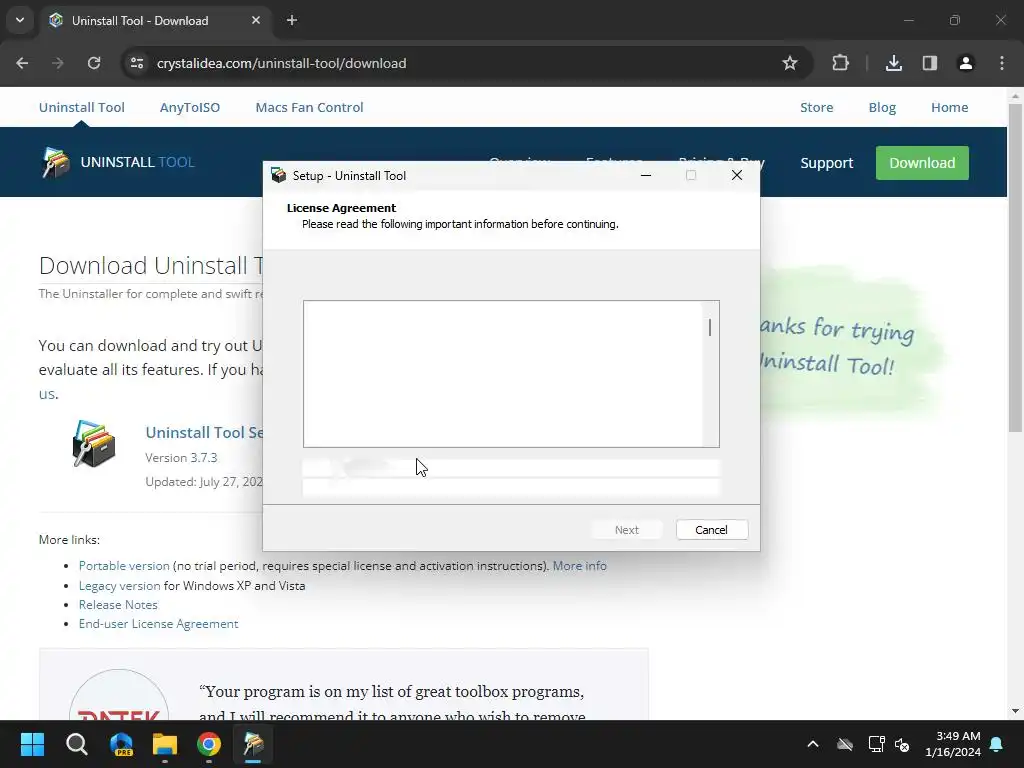Viewport: 1024px width, 768px height.
Task: Open the Legacy version link
Action: pyautogui.click(x=120, y=586)
